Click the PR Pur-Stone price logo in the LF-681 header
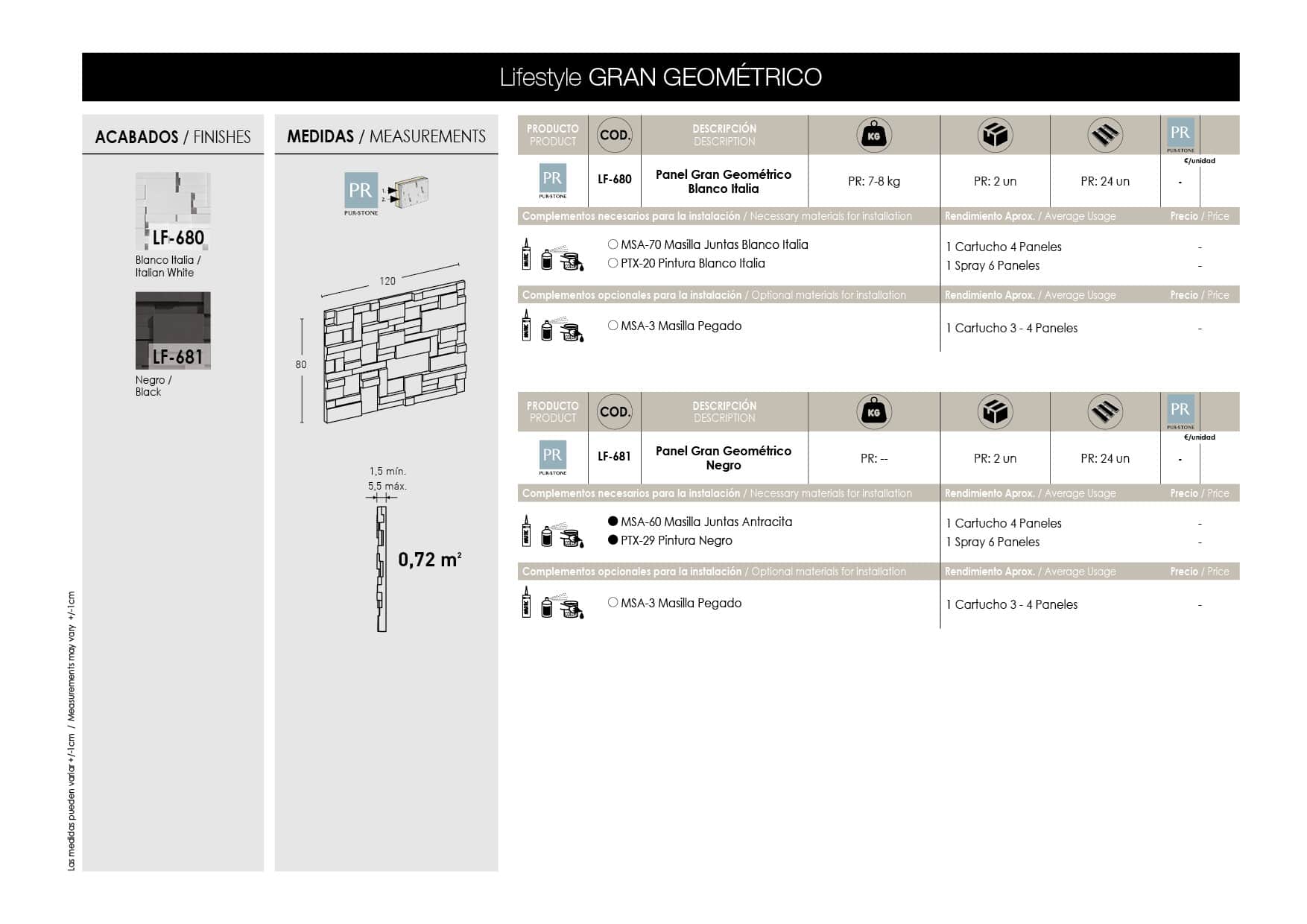 [x=1180, y=411]
